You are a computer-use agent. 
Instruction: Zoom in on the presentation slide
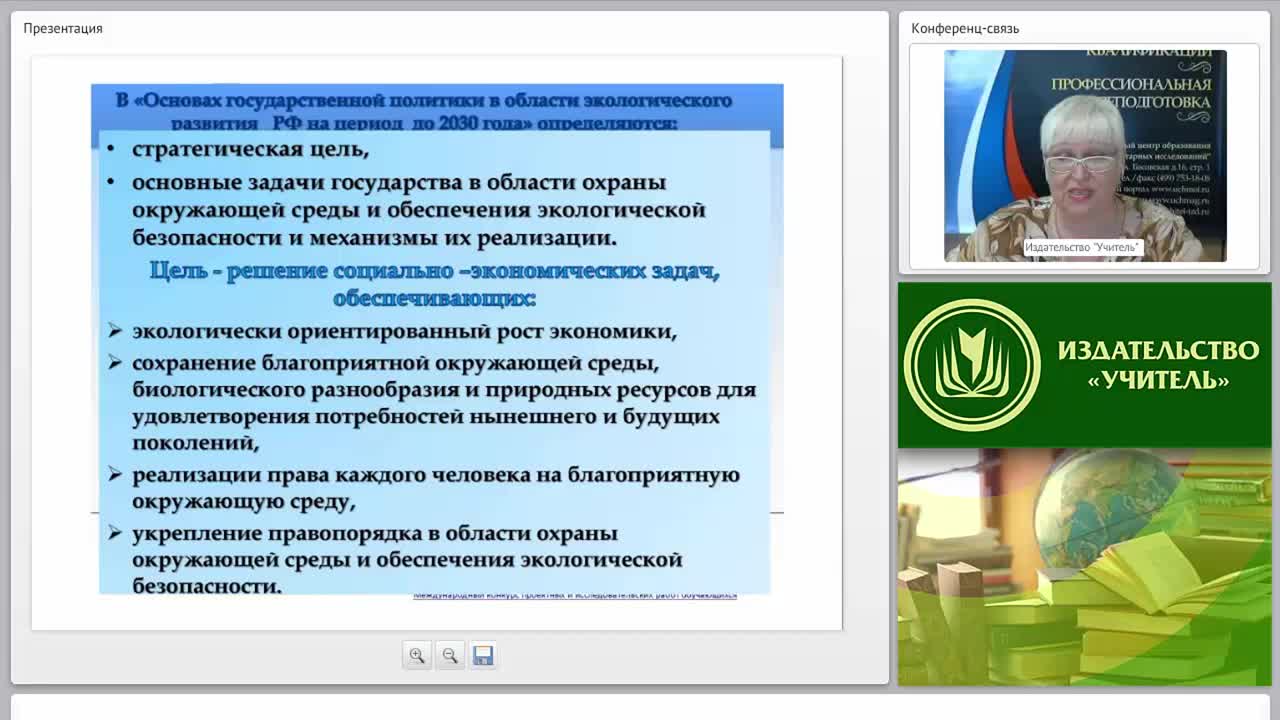click(x=417, y=655)
